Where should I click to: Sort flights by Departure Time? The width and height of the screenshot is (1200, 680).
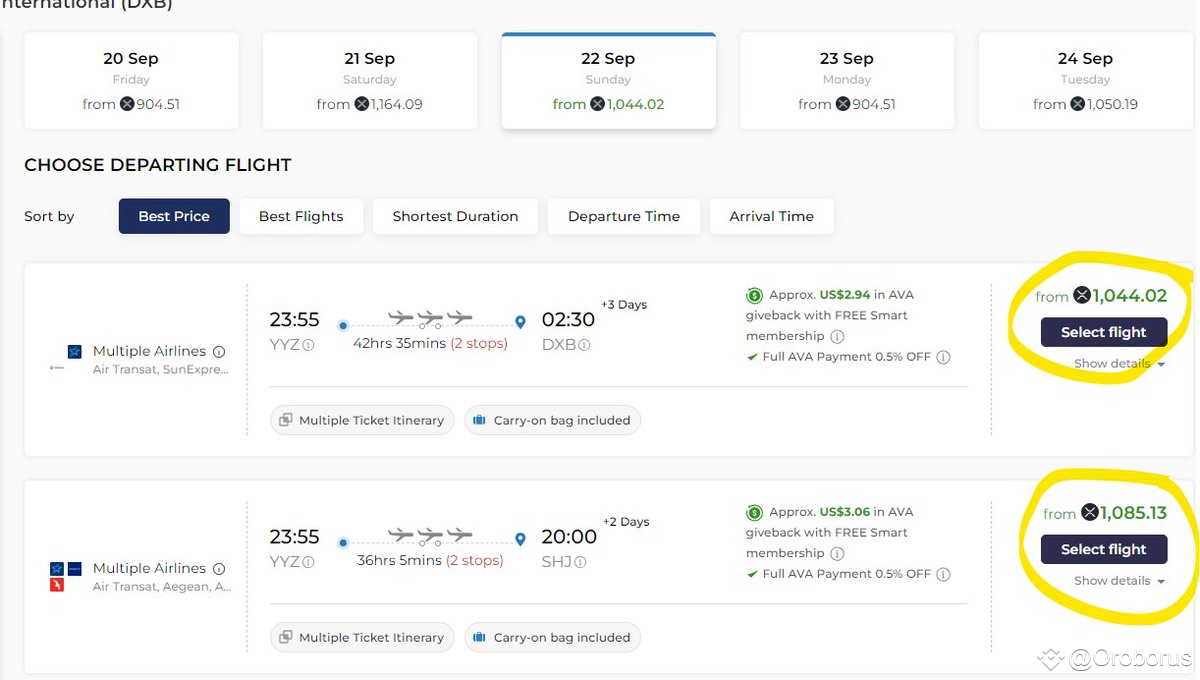click(x=624, y=215)
